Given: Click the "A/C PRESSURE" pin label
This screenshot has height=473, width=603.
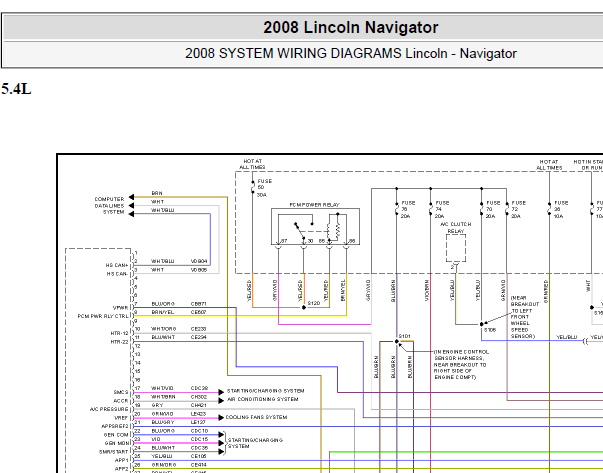Looking at the screenshot, I should (x=109, y=409).
